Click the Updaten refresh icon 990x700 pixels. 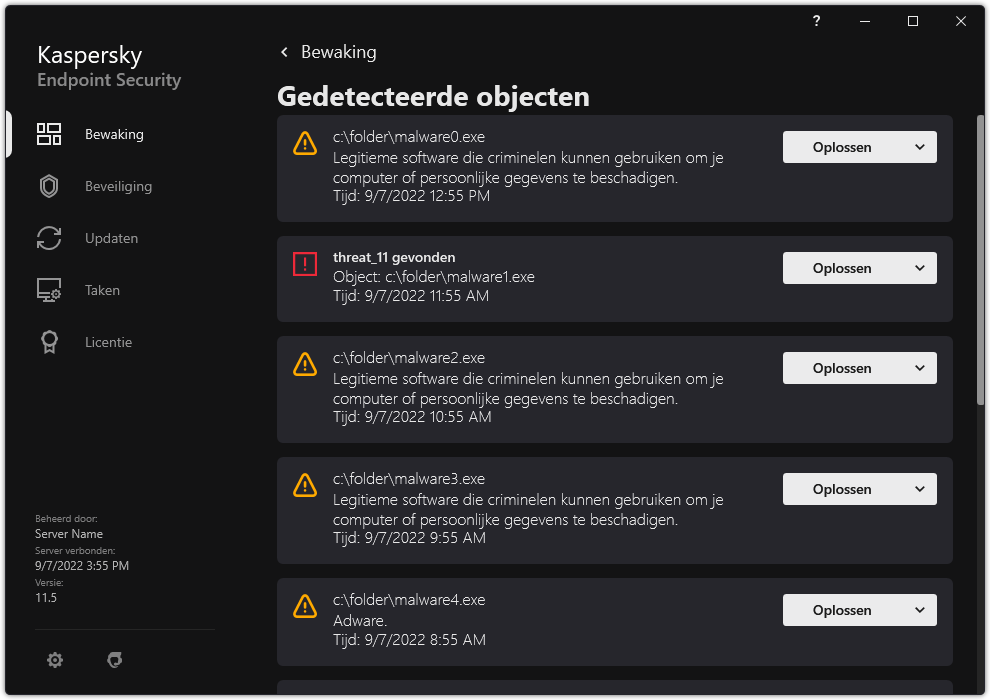[49, 237]
